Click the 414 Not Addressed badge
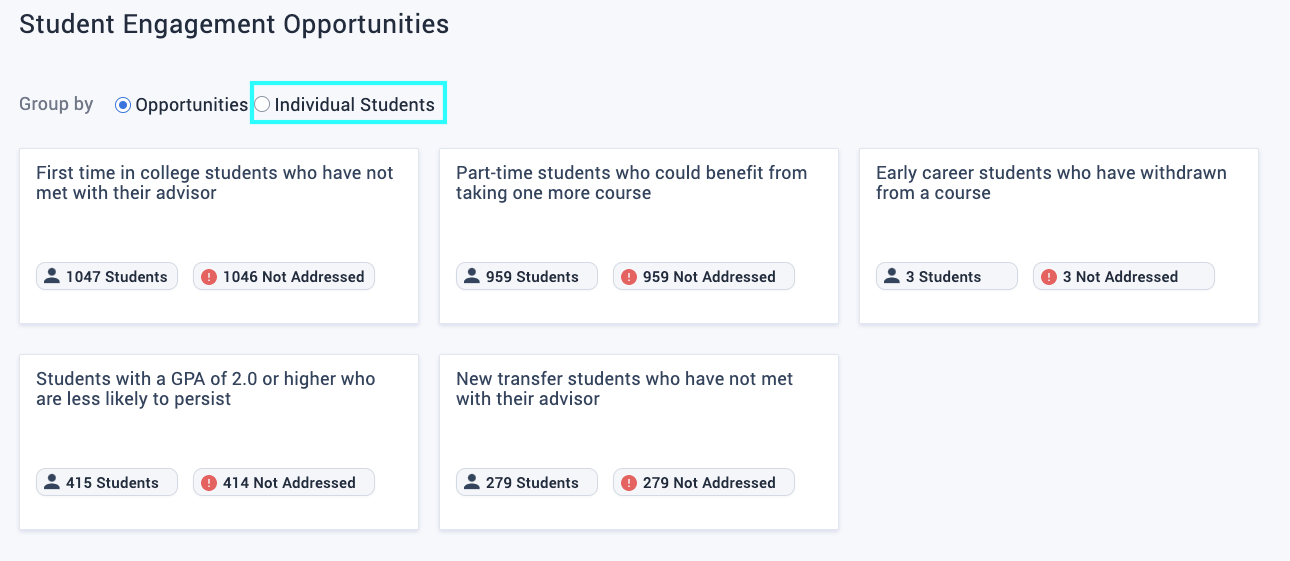Image resolution: width=1290 pixels, height=561 pixels. (284, 483)
